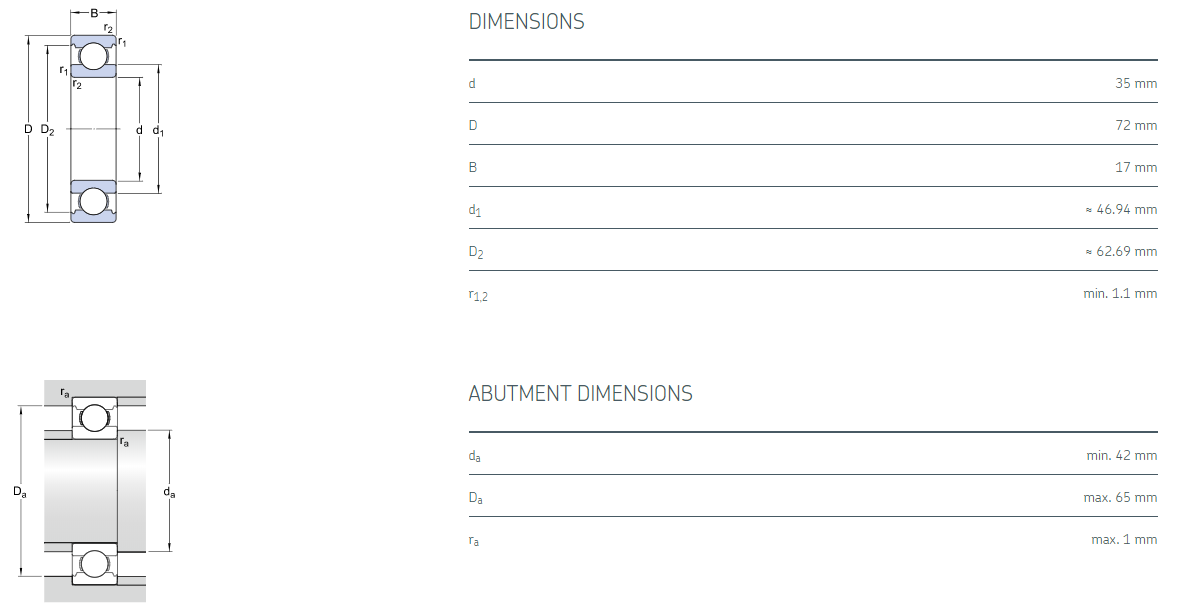Select the blue D label in the 72 mm row
1185x613 pixels.
(473, 125)
